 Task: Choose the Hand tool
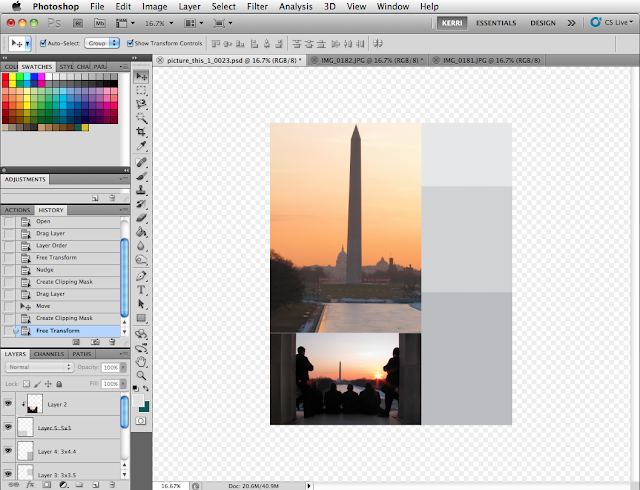pyautogui.click(x=141, y=361)
